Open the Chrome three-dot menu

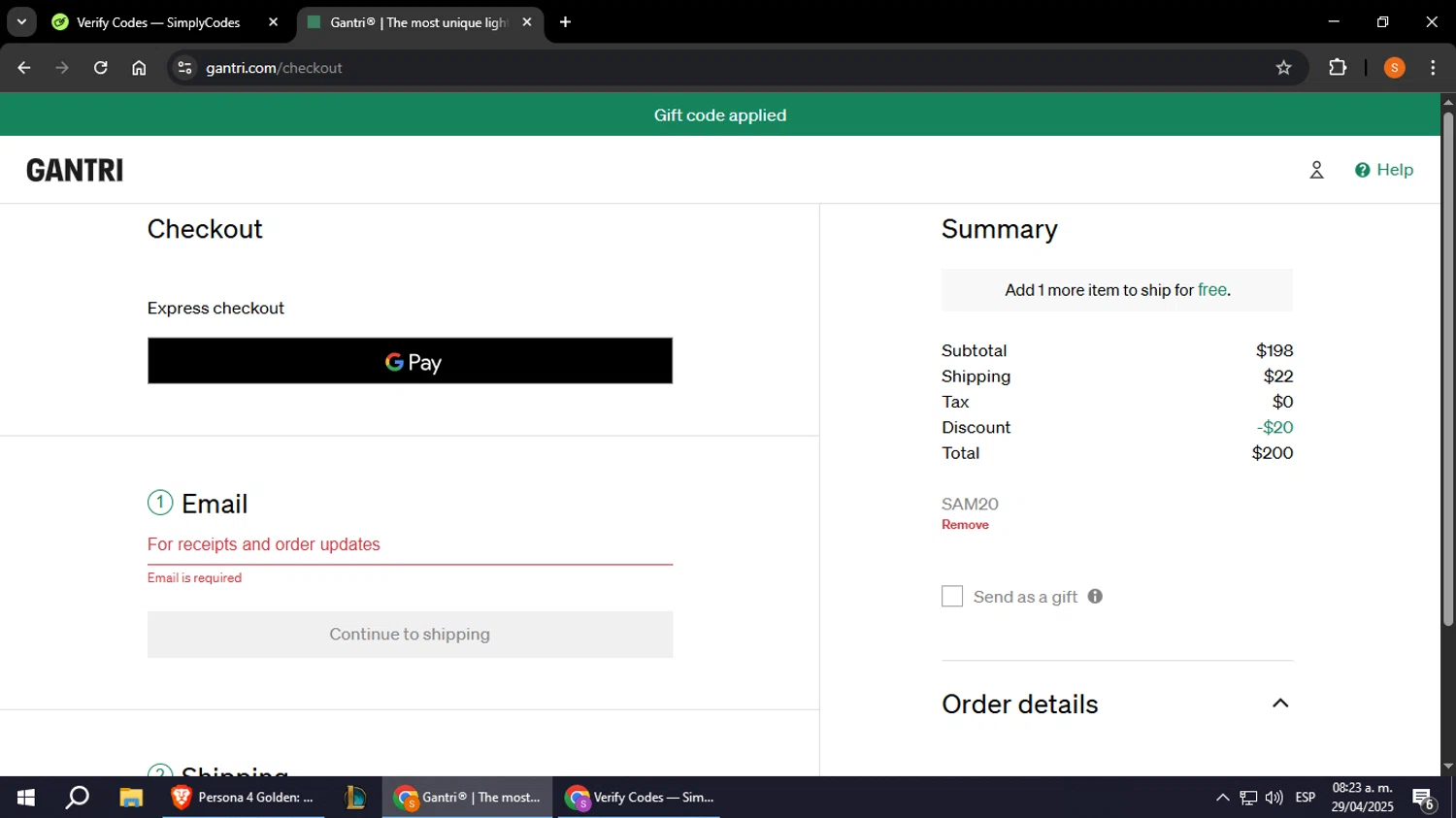1433,68
